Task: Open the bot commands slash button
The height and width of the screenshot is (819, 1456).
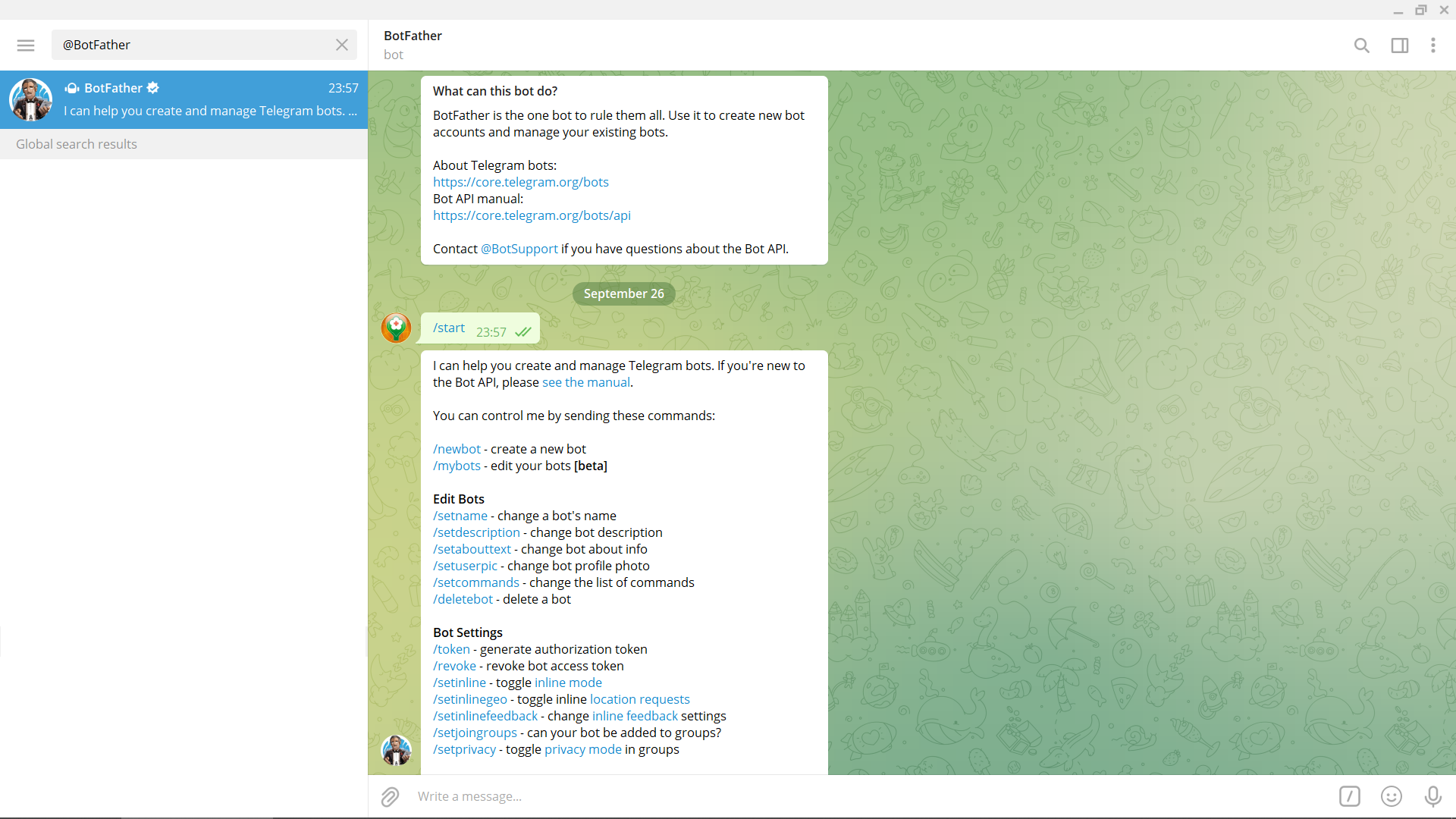Action: [1349, 796]
